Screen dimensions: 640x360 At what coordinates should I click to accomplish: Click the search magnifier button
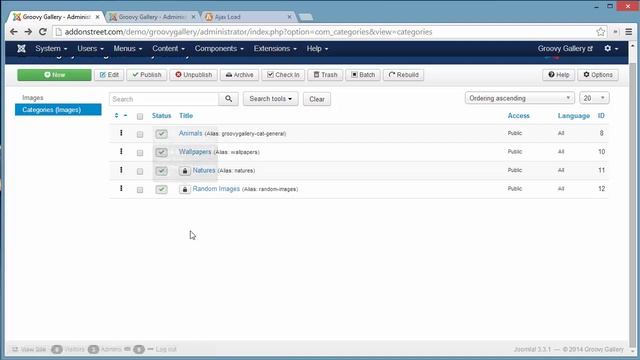coord(229,99)
